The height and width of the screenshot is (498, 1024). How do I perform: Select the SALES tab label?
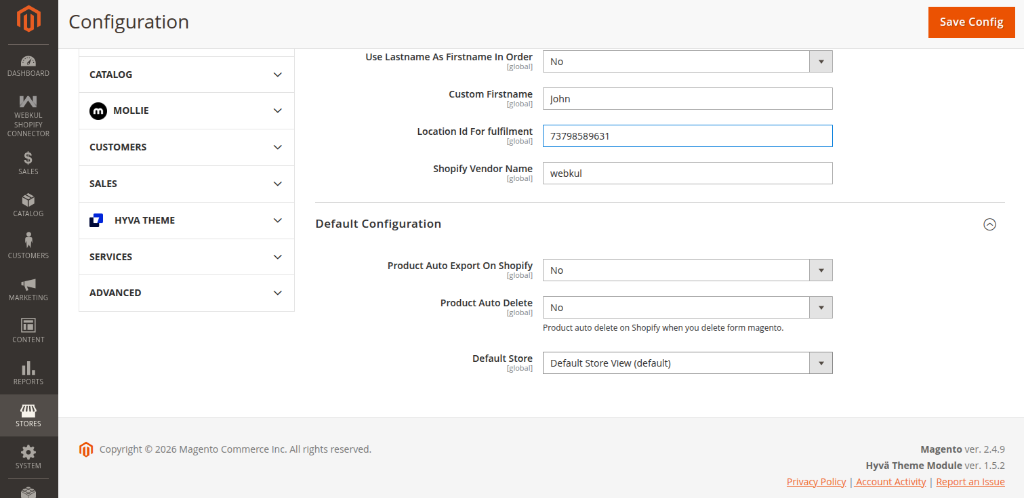click(x=103, y=184)
